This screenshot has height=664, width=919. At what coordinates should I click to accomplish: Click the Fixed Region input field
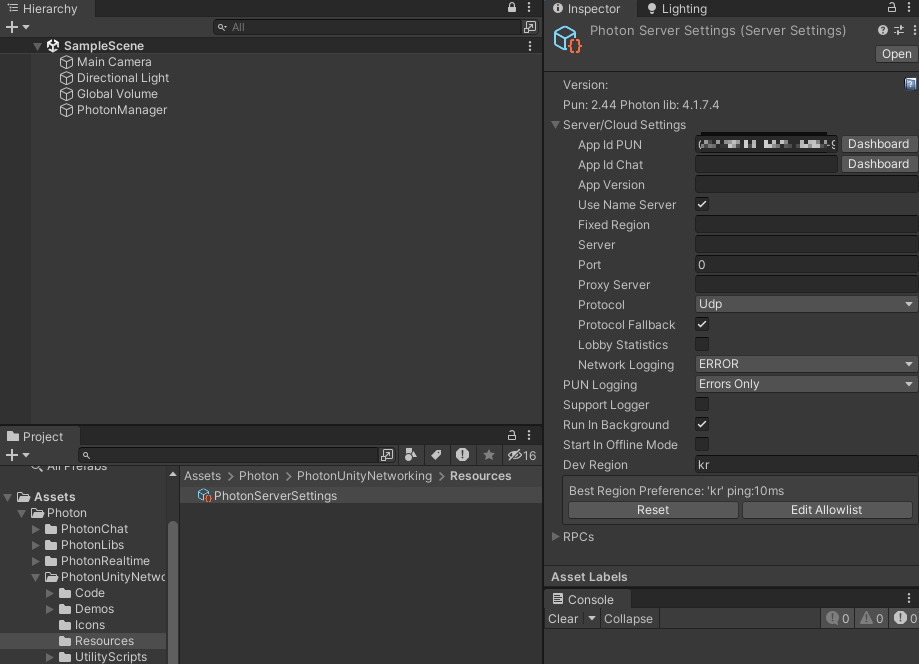point(806,224)
